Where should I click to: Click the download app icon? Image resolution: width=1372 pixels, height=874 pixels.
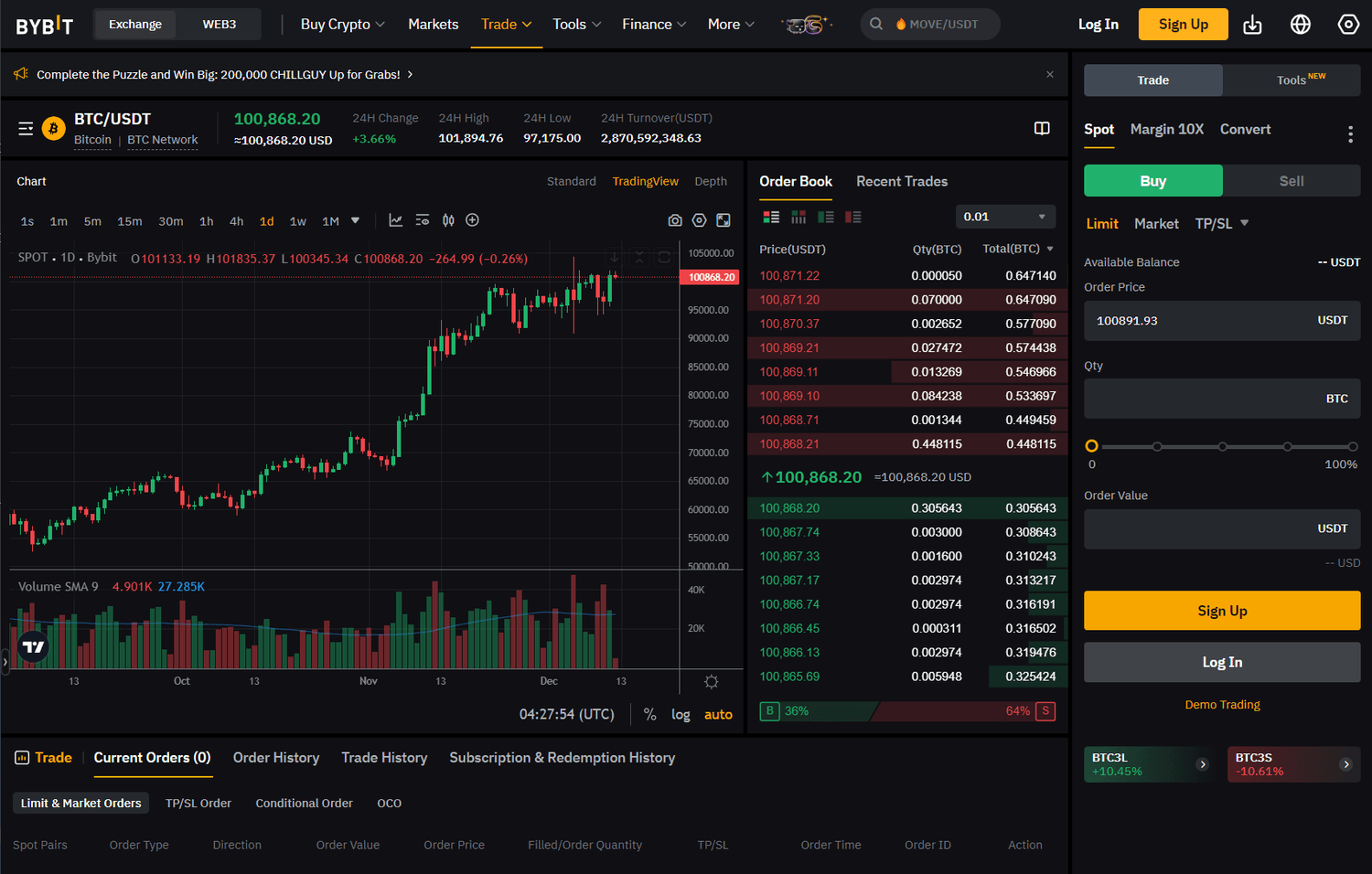click(1252, 25)
